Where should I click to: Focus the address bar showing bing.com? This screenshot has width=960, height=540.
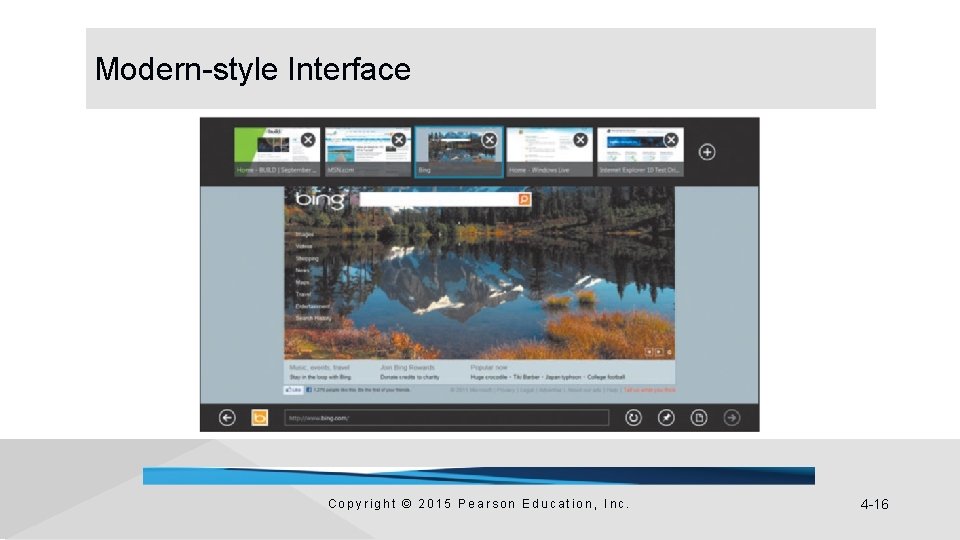(446, 418)
